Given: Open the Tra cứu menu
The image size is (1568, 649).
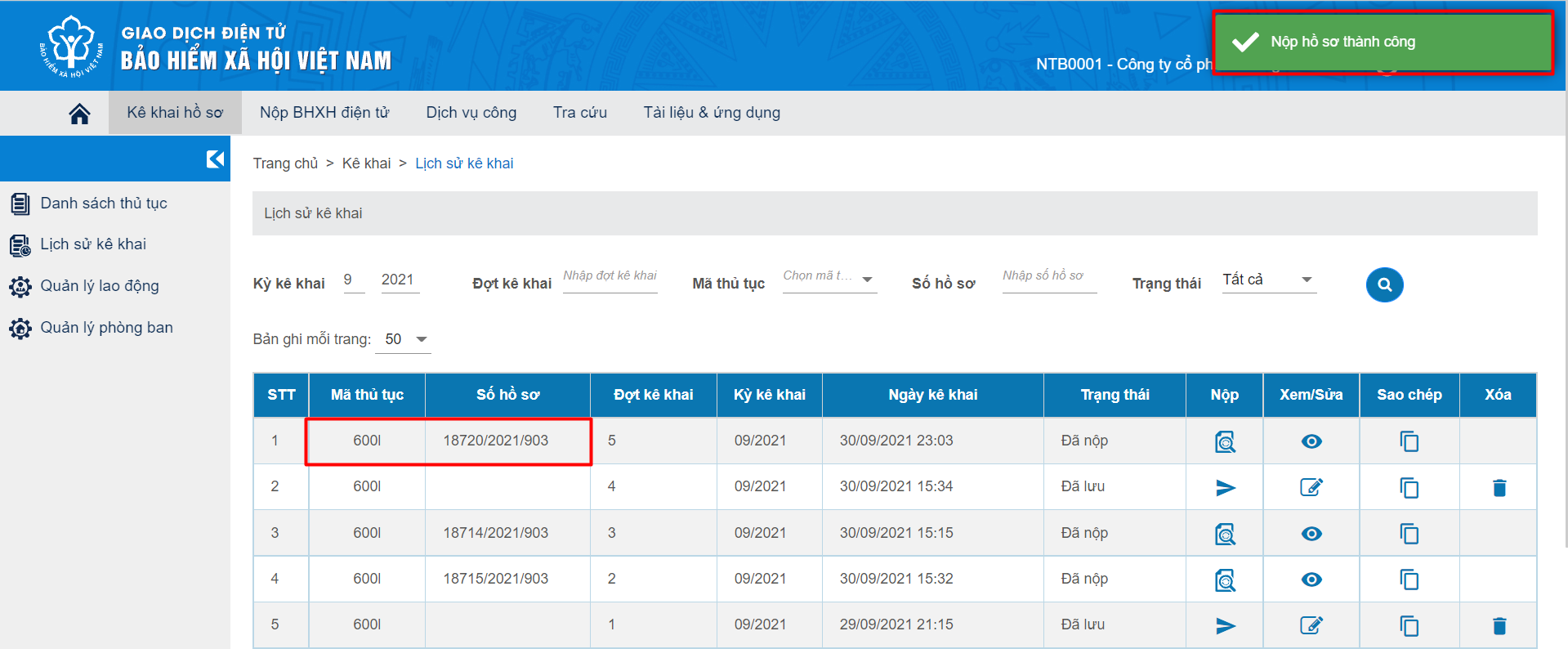Looking at the screenshot, I should tap(579, 113).
